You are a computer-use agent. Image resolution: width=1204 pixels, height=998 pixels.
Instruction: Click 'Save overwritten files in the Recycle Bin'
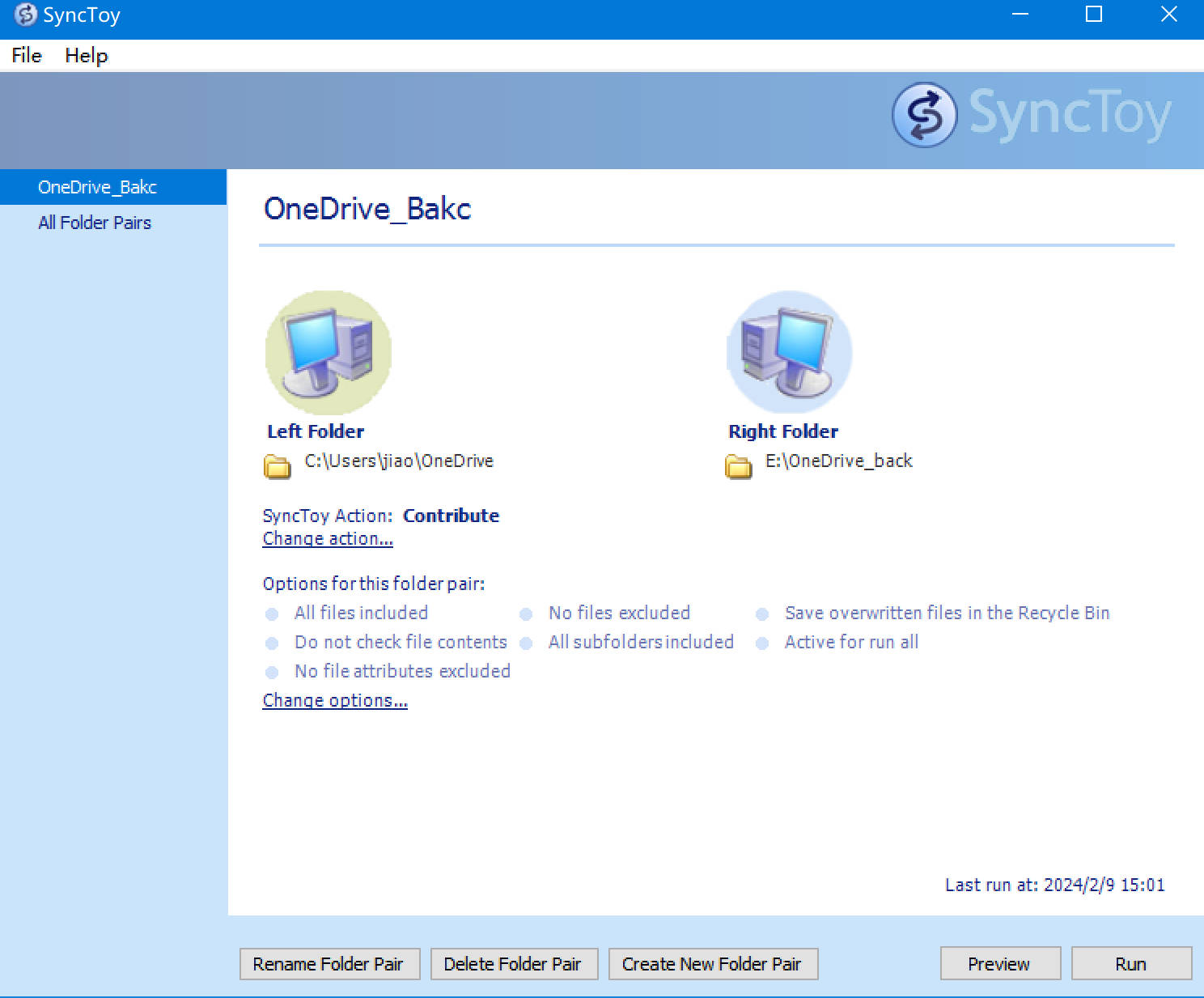pos(947,613)
